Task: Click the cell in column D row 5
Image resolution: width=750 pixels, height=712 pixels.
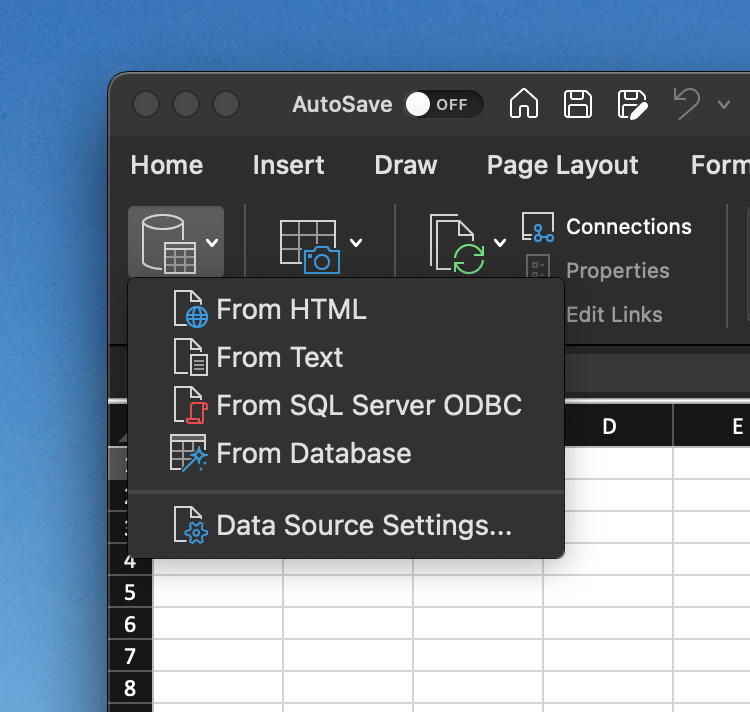Action: pos(608,591)
